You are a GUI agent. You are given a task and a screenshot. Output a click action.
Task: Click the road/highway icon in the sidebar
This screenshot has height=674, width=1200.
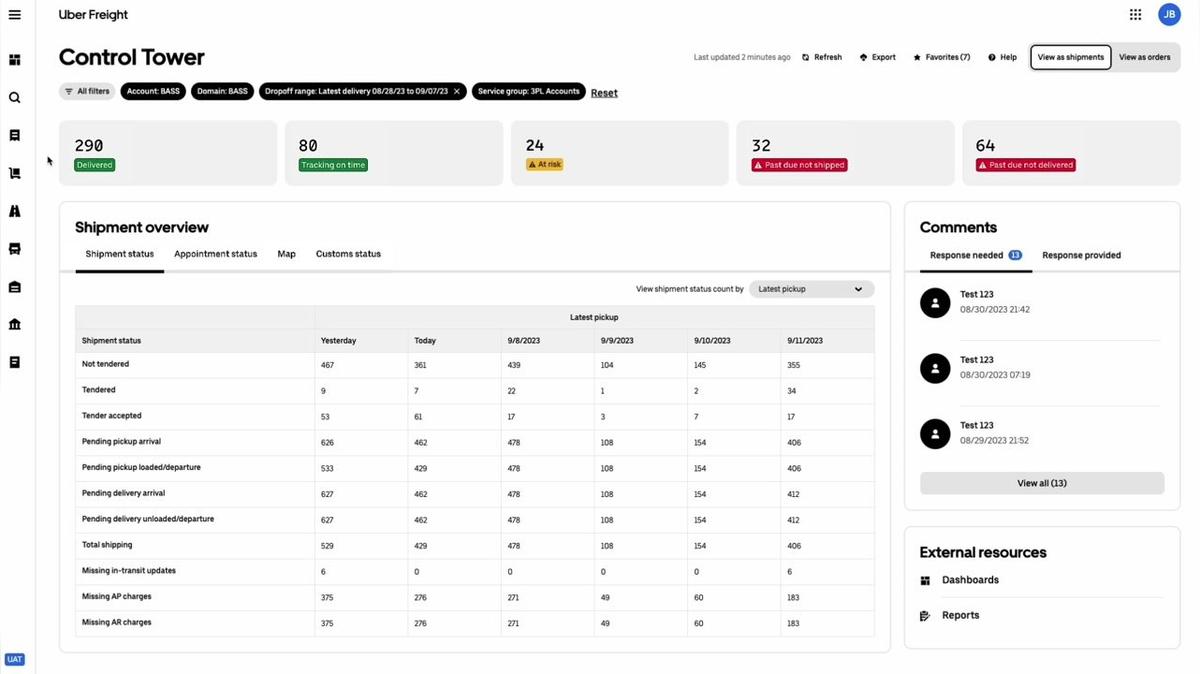coord(15,211)
